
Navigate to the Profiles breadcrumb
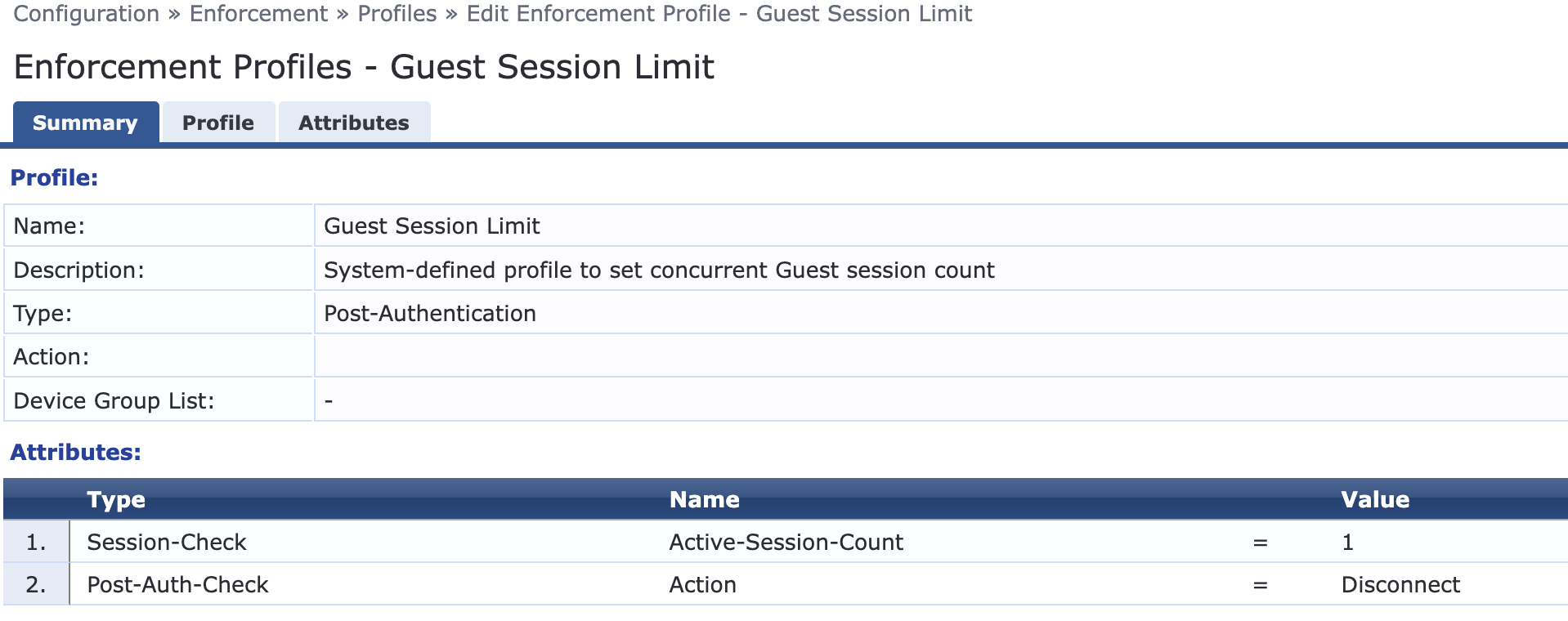tap(397, 14)
